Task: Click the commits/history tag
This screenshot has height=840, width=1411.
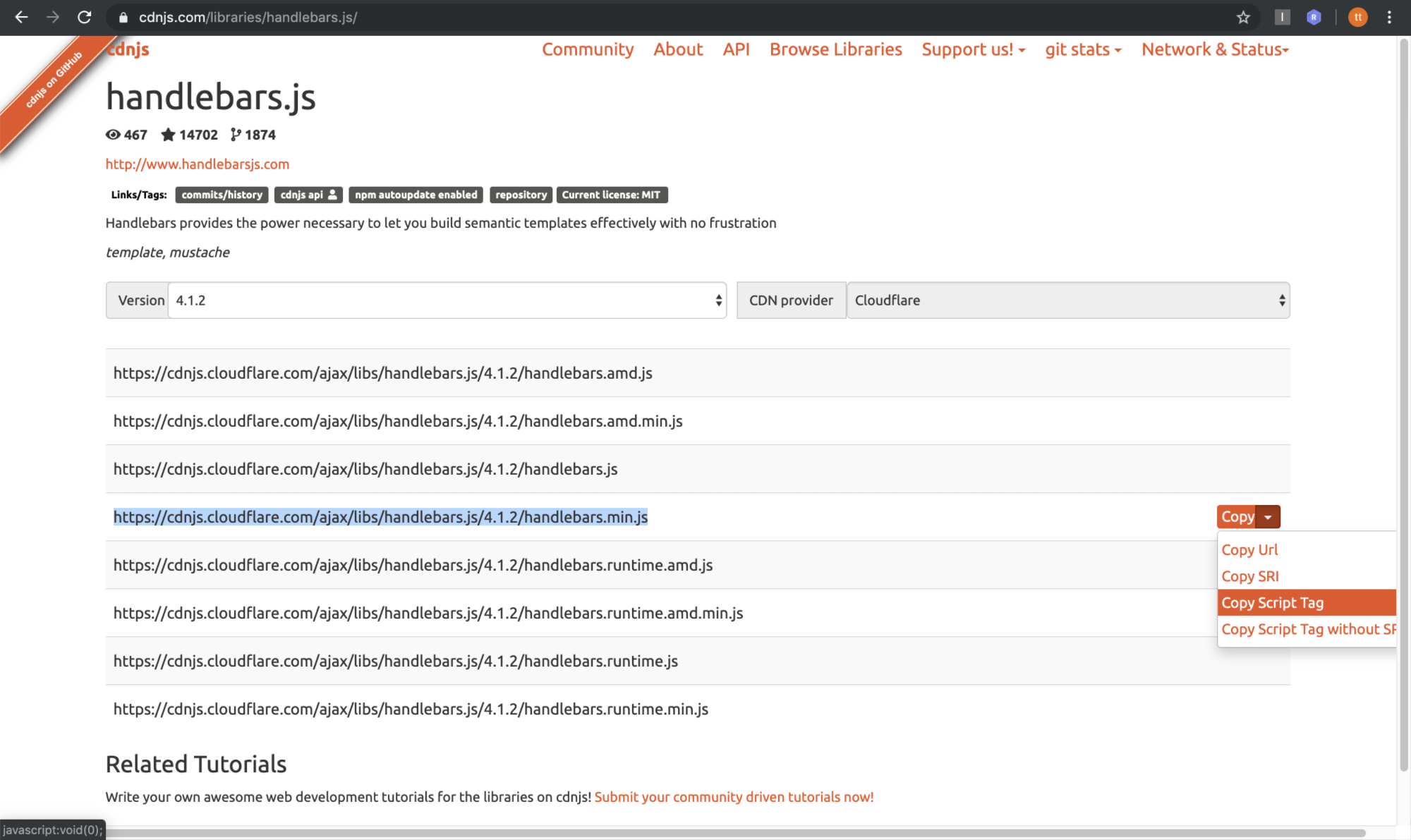Action: coord(222,195)
